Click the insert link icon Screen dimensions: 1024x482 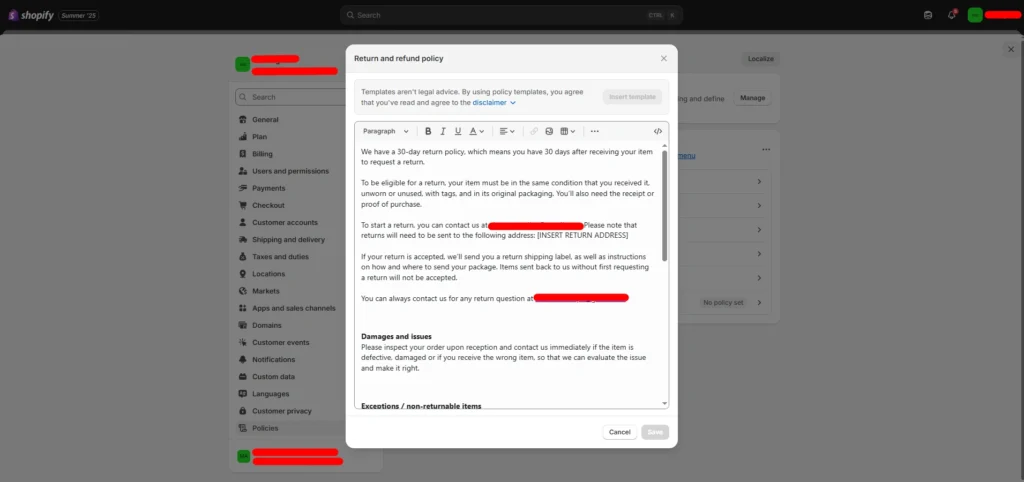tap(534, 131)
